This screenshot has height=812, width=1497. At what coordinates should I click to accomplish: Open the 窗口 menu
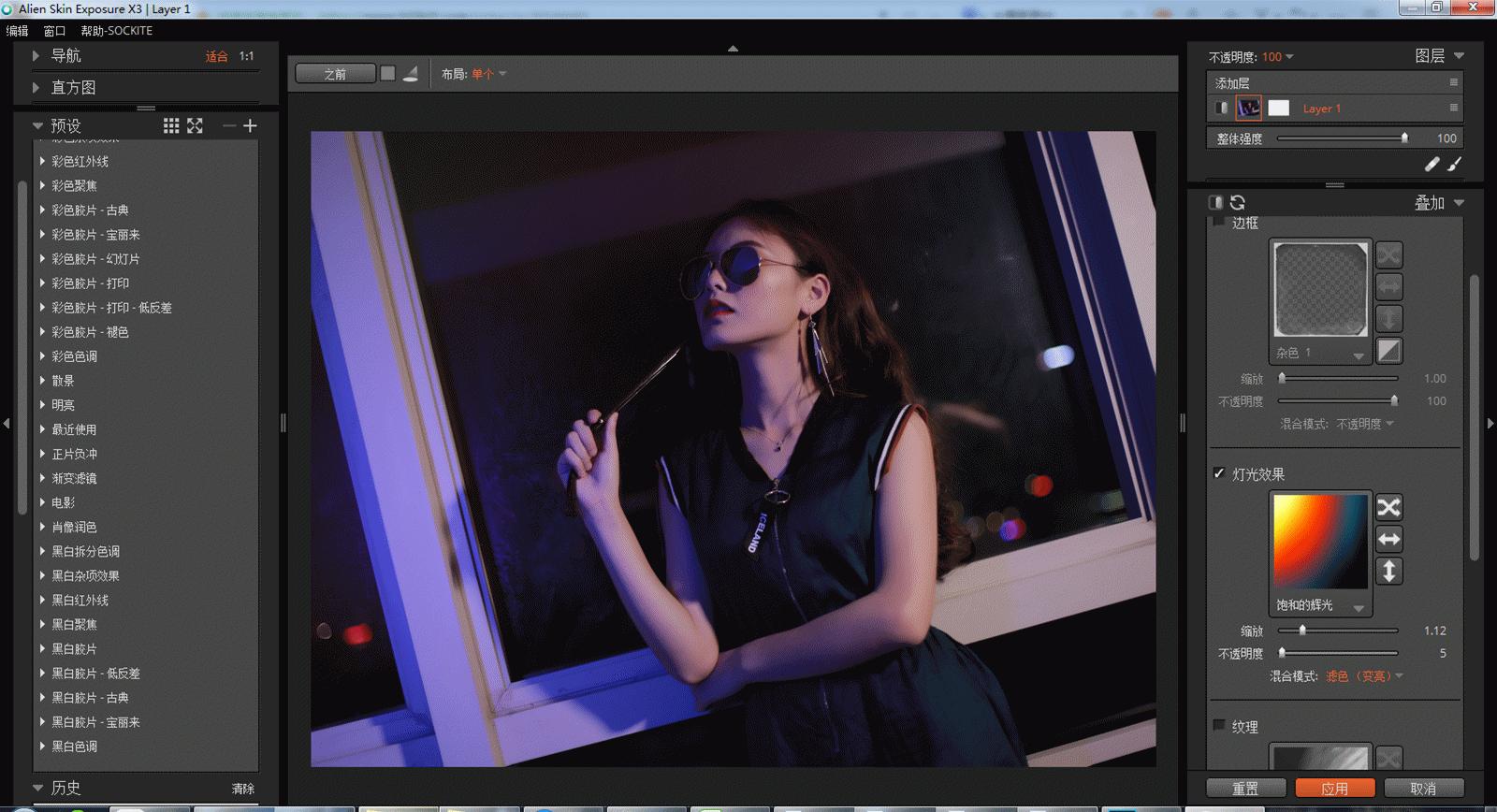pos(54,31)
